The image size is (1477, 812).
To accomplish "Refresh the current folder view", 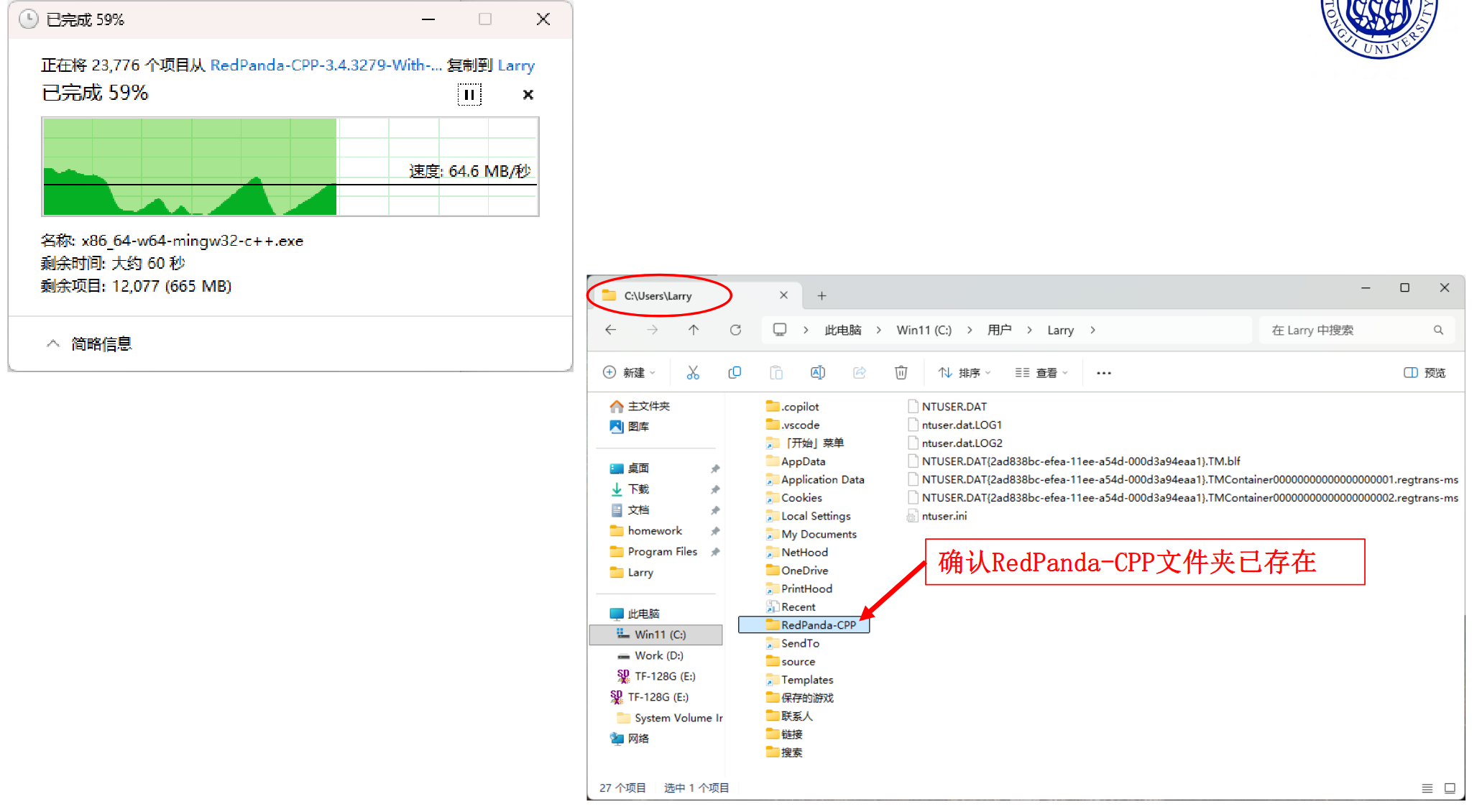I will click(x=735, y=330).
